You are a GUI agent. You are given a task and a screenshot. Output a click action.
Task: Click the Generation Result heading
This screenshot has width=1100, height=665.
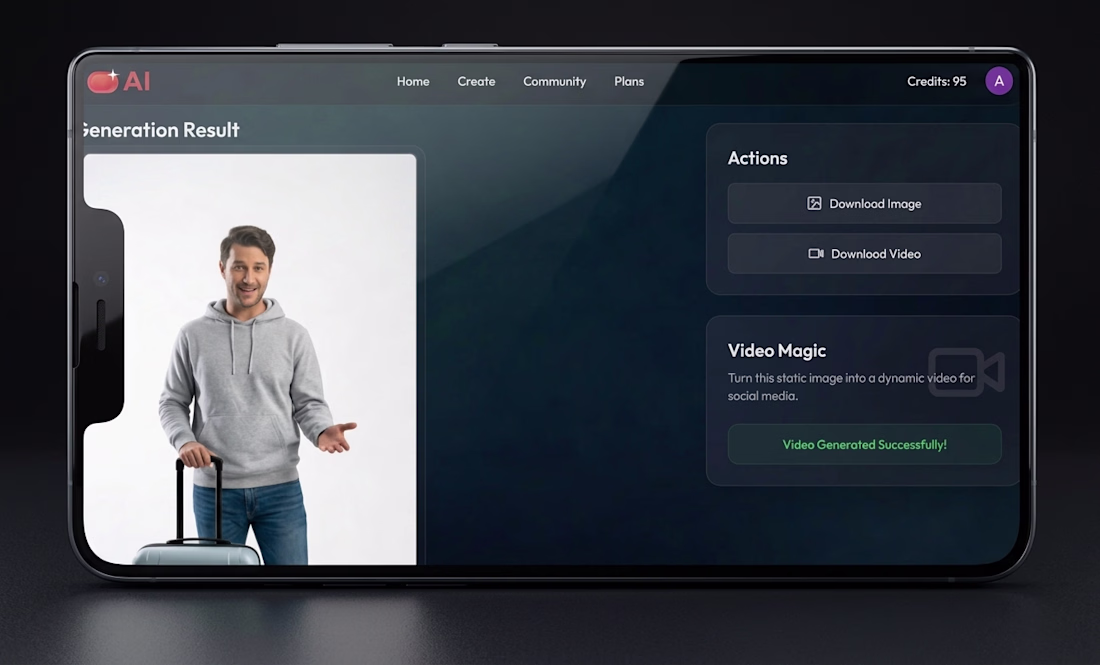pos(161,130)
